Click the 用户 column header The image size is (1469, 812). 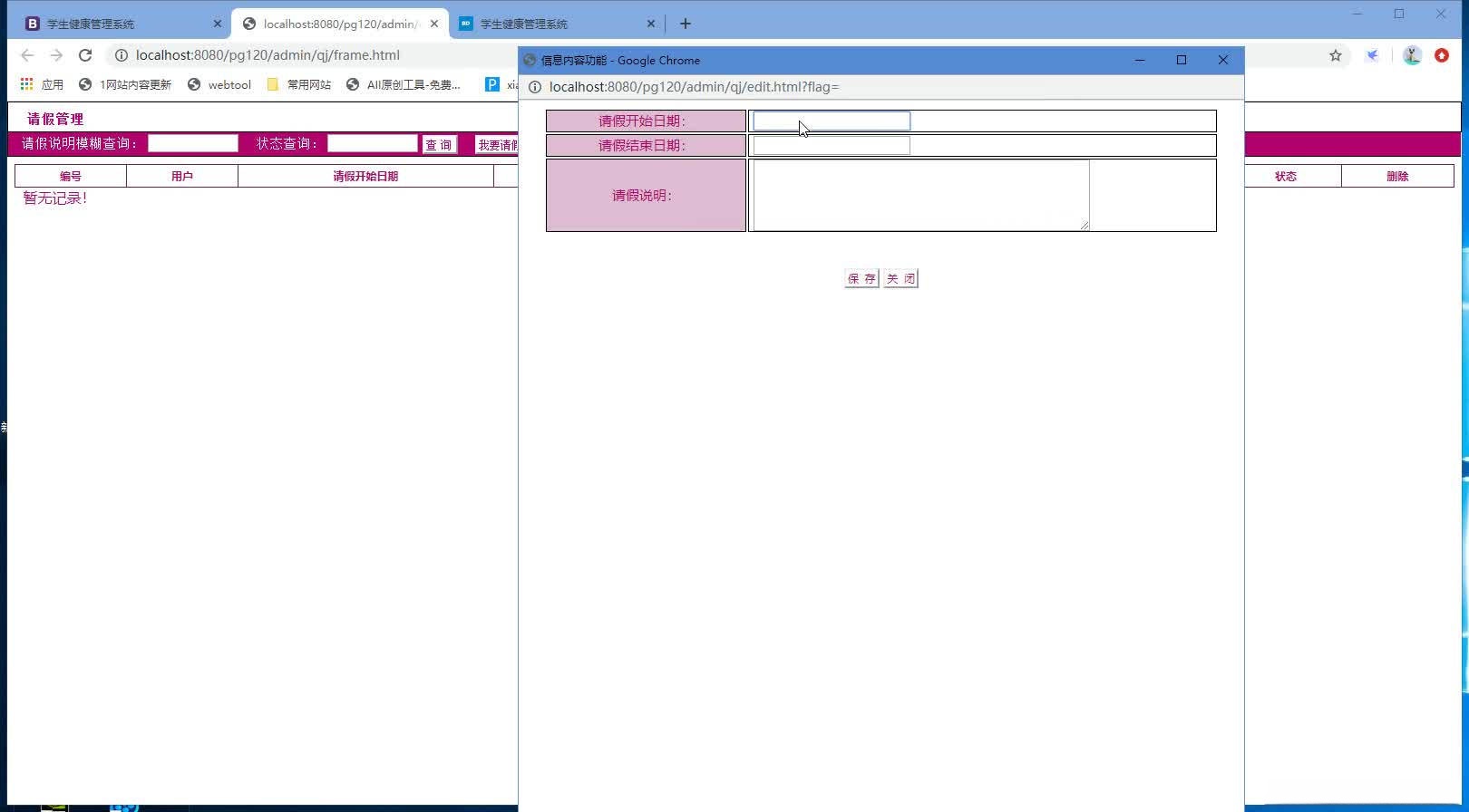(x=182, y=177)
